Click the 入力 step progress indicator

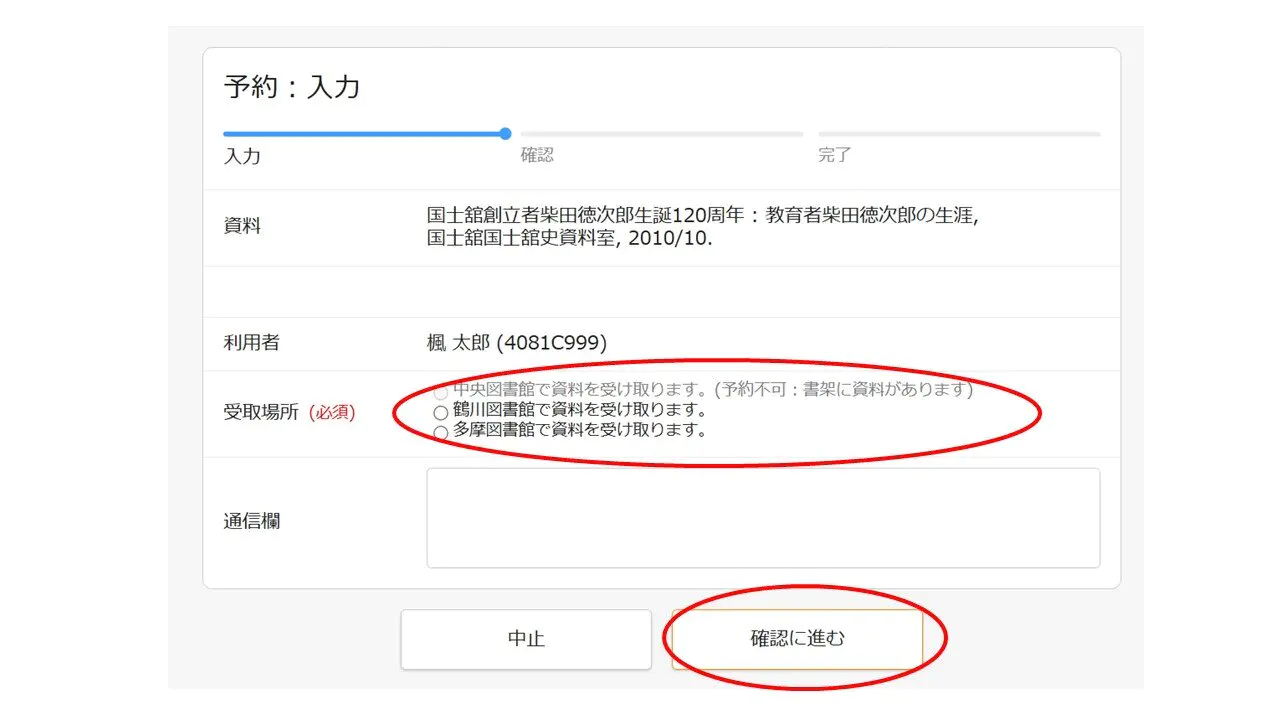(367, 133)
